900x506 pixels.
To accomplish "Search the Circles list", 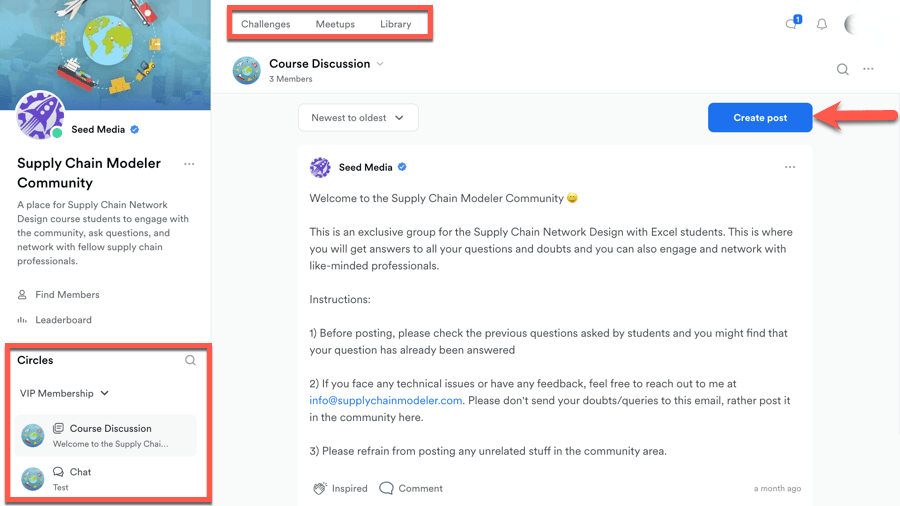I will [190, 360].
